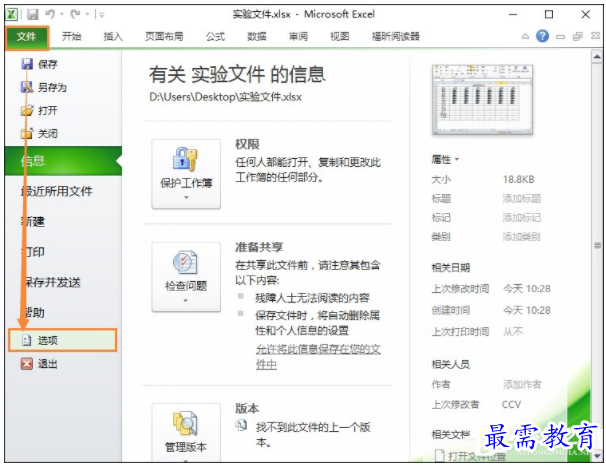The width and height of the screenshot is (606, 468).
Task: Click 添加作者 to add an author
Action: pos(522,384)
